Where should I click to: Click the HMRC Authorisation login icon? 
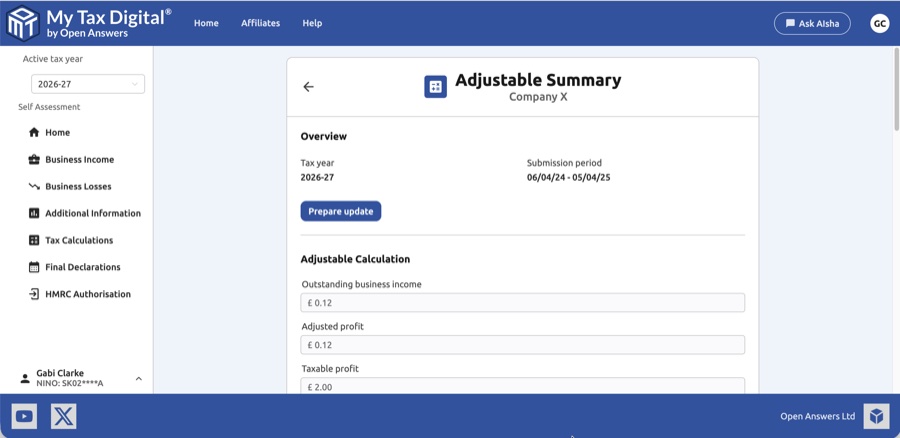tap(34, 294)
